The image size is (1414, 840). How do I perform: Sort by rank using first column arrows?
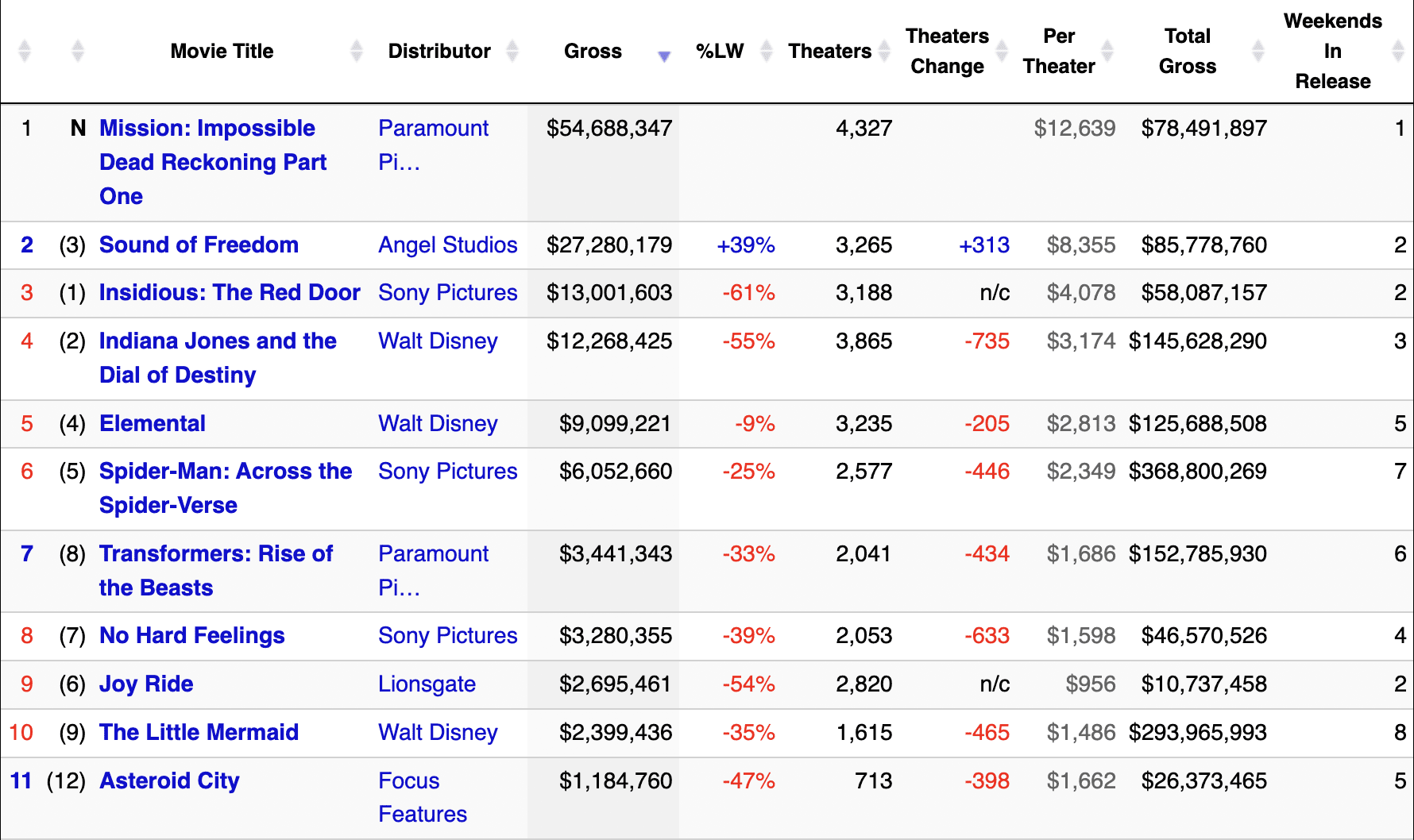pos(25,52)
